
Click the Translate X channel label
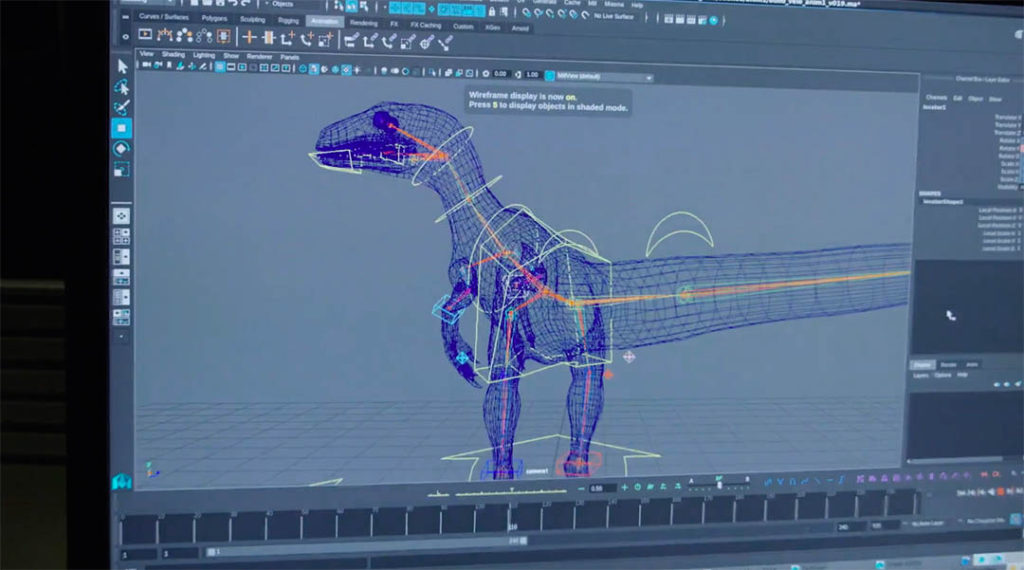(x=1006, y=118)
